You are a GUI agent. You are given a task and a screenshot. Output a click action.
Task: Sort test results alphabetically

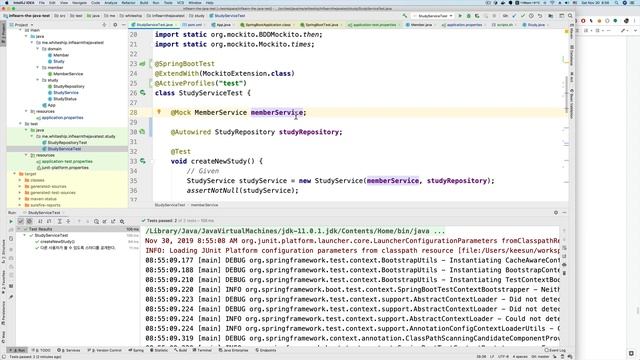point(40,221)
